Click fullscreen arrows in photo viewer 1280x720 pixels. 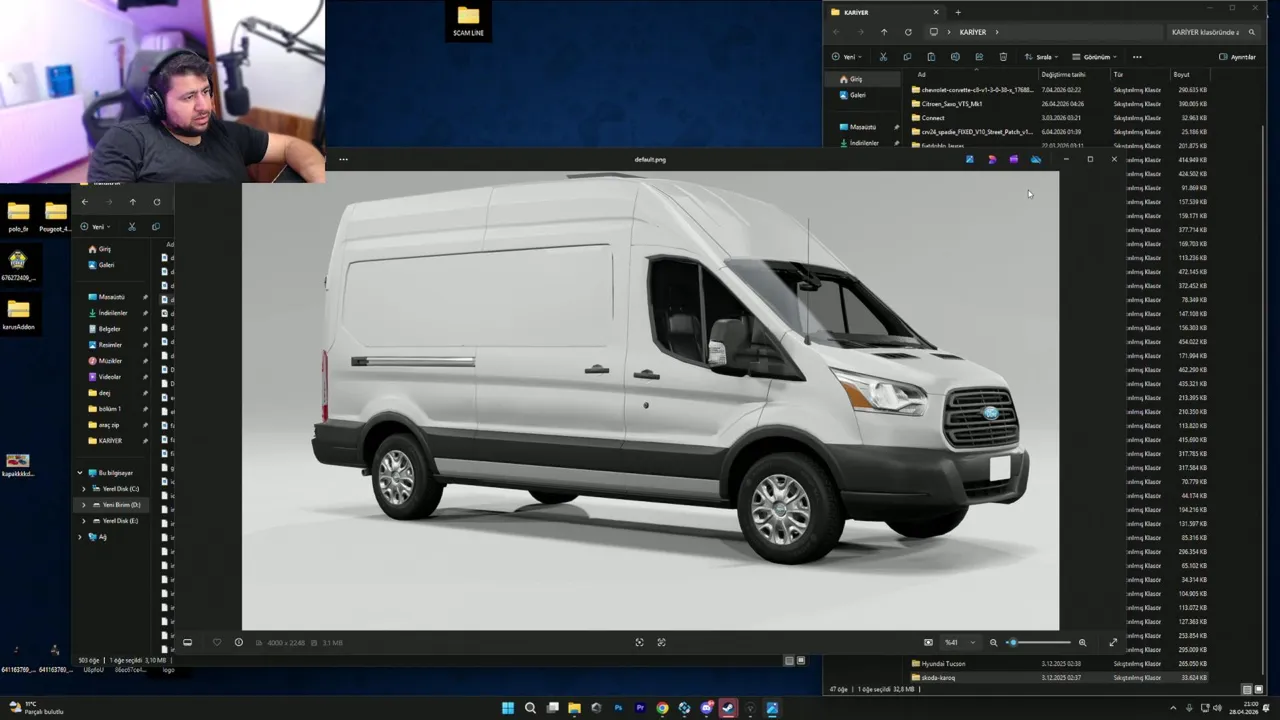1113,643
